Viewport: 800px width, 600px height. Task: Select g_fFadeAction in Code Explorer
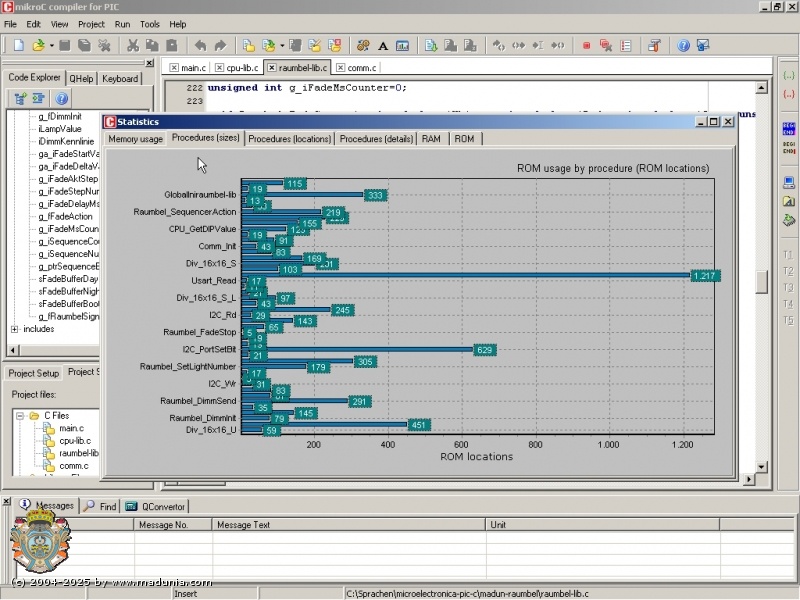tap(65, 216)
